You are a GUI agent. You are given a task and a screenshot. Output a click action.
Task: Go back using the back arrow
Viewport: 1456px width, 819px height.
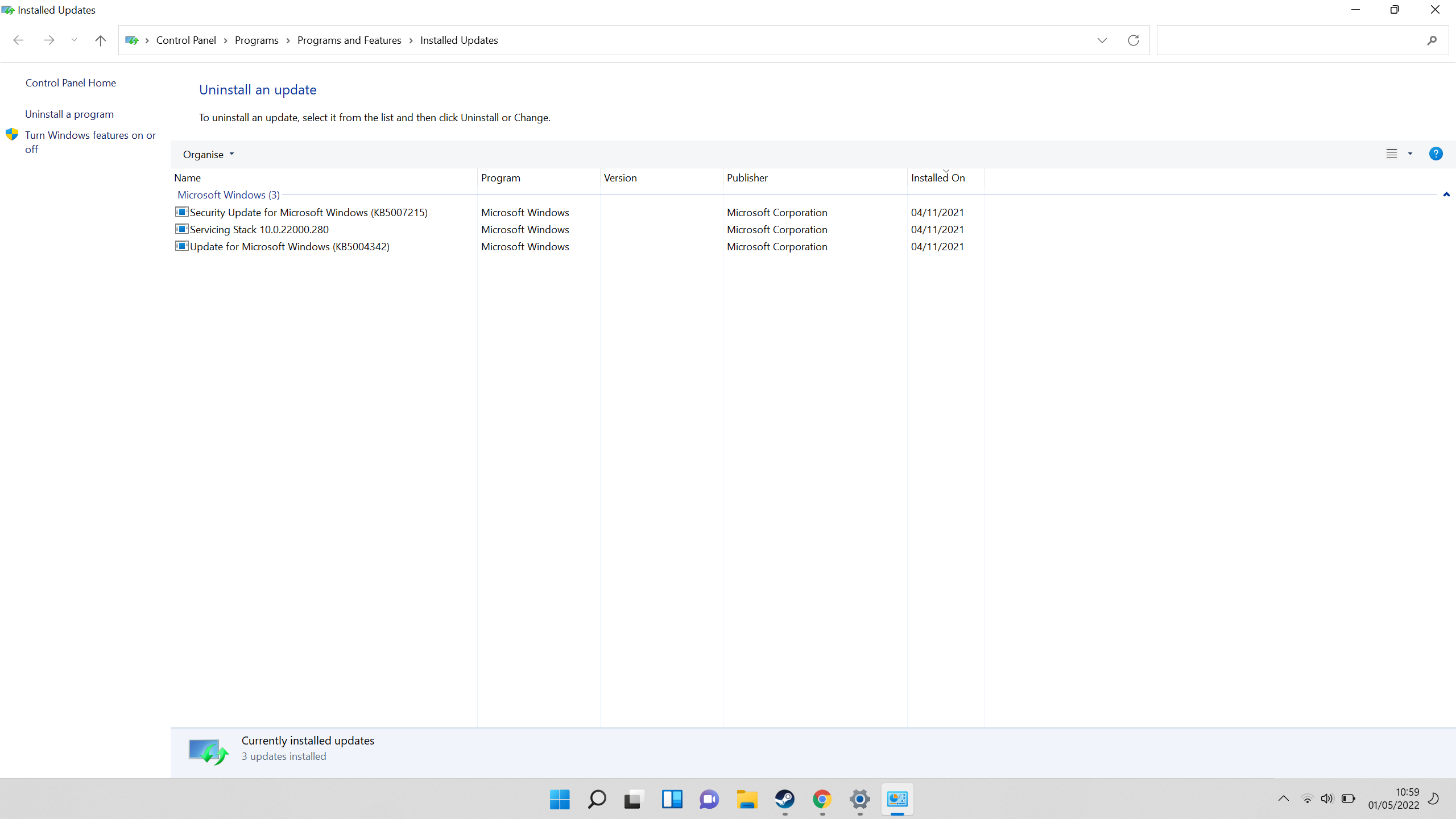tap(18, 40)
